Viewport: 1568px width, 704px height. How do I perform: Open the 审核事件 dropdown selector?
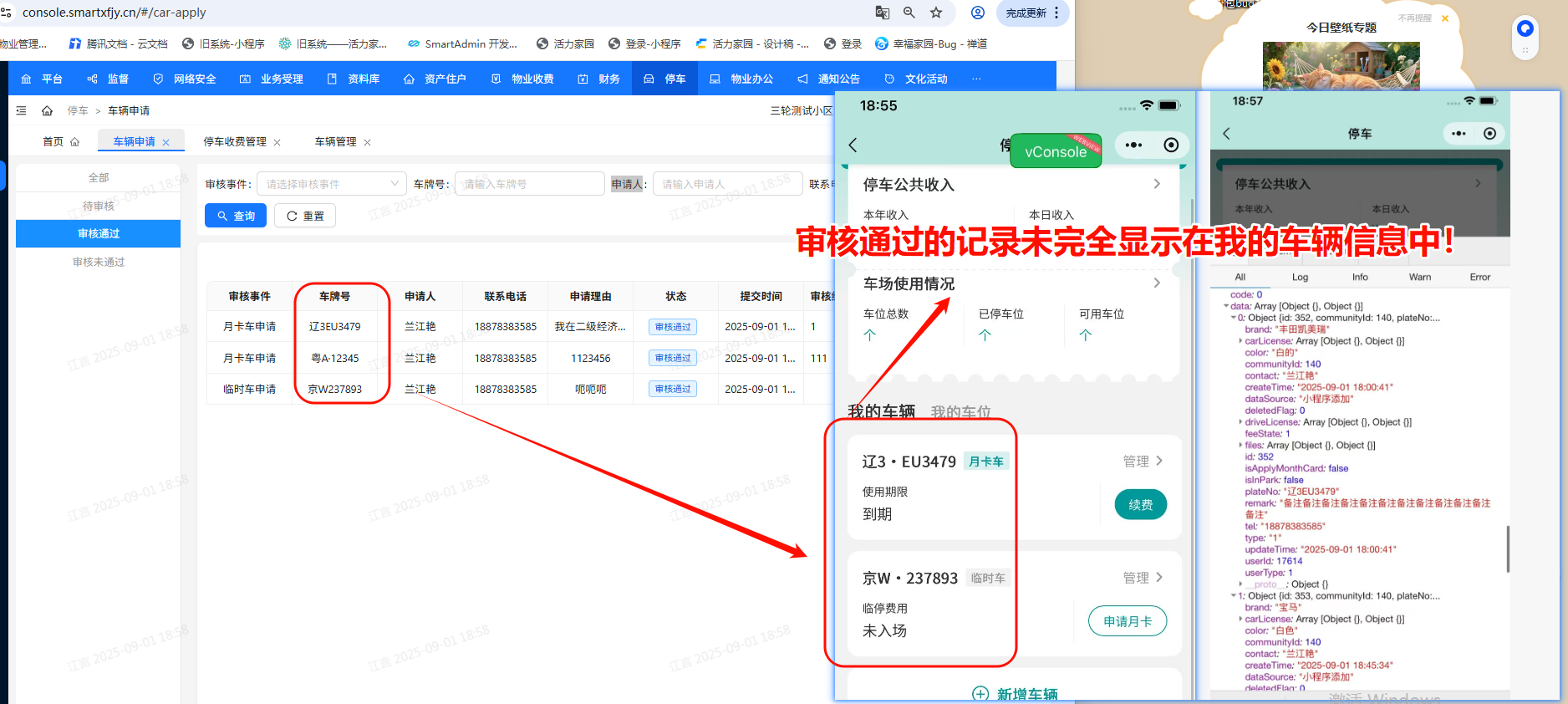[331, 184]
